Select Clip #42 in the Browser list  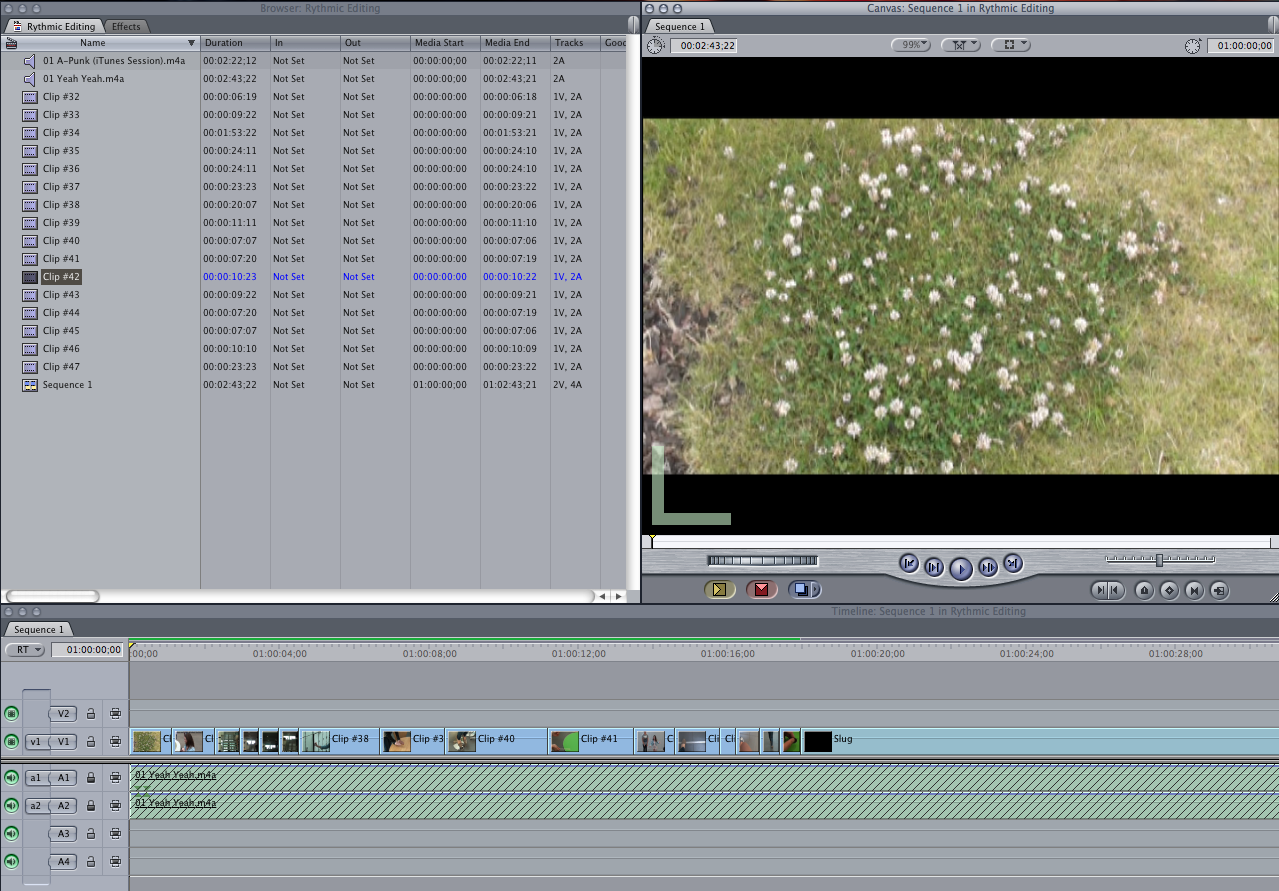[62, 276]
